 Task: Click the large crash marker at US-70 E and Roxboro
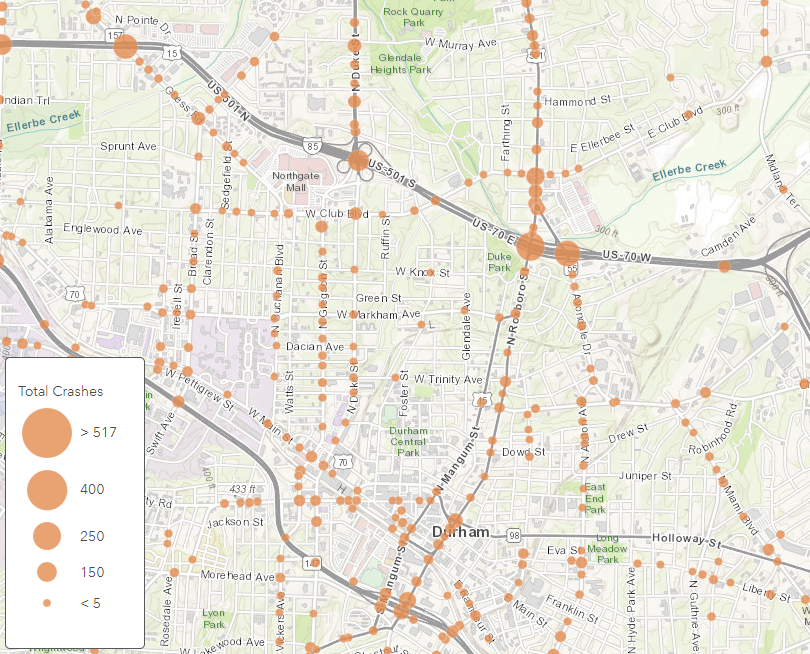click(x=531, y=246)
